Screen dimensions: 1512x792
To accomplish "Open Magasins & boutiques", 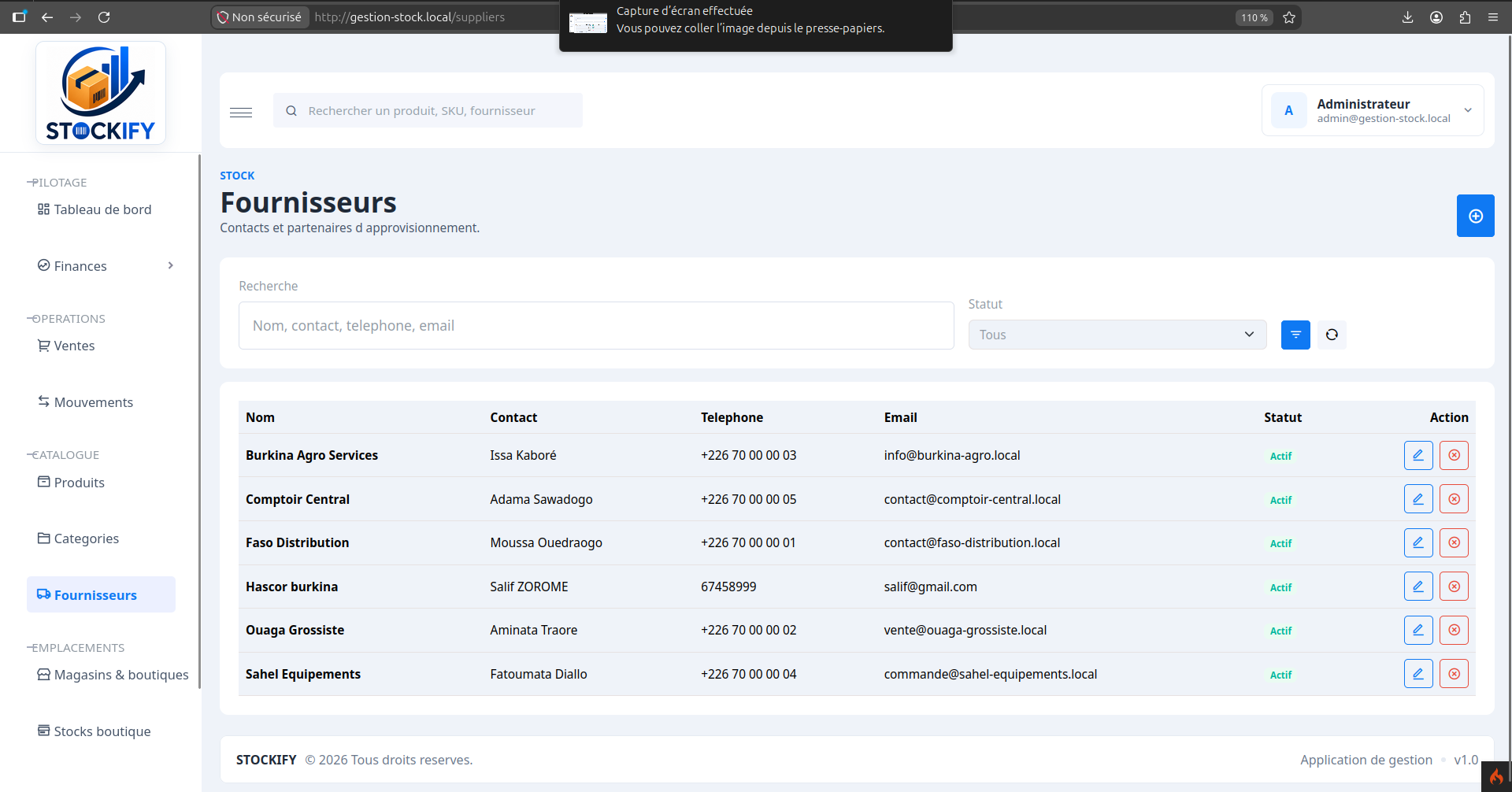I will (x=113, y=675).
